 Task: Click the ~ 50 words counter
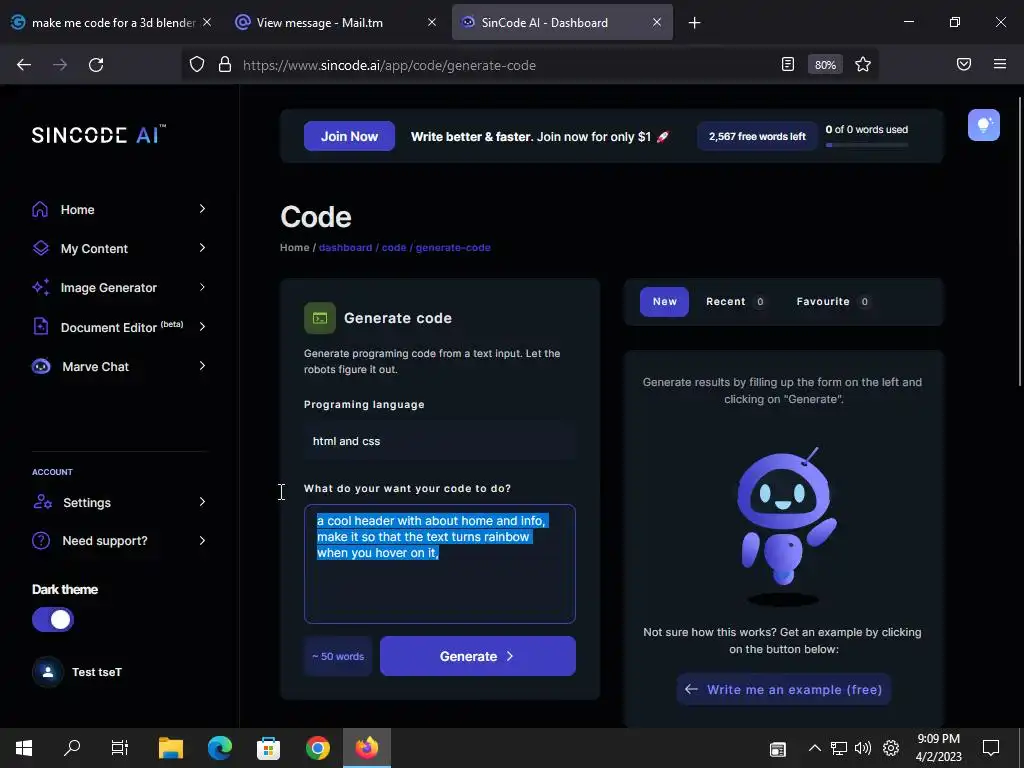338,656
